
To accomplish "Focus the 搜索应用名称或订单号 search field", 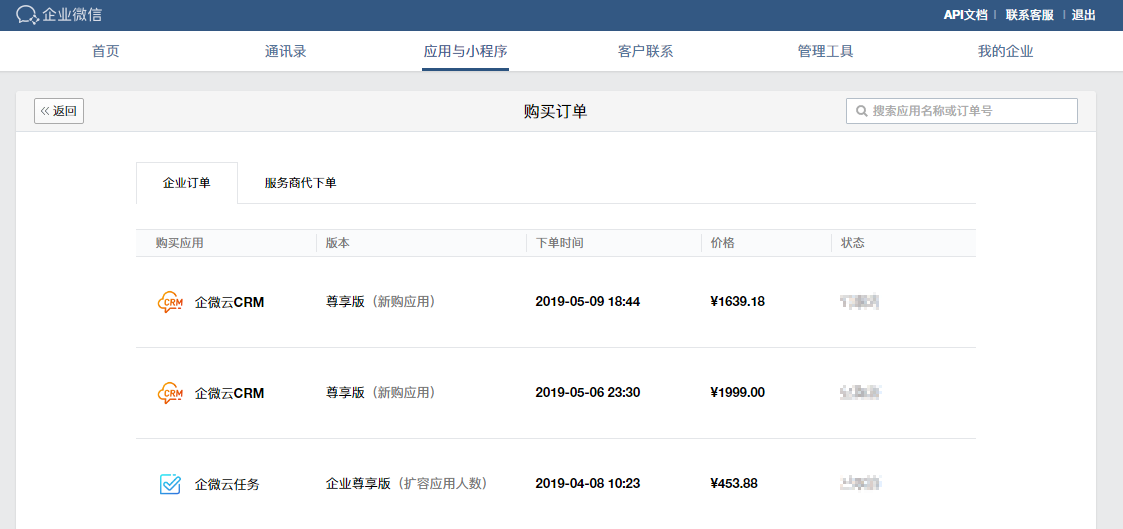I will pyautogui.click(x=962, y=111).
